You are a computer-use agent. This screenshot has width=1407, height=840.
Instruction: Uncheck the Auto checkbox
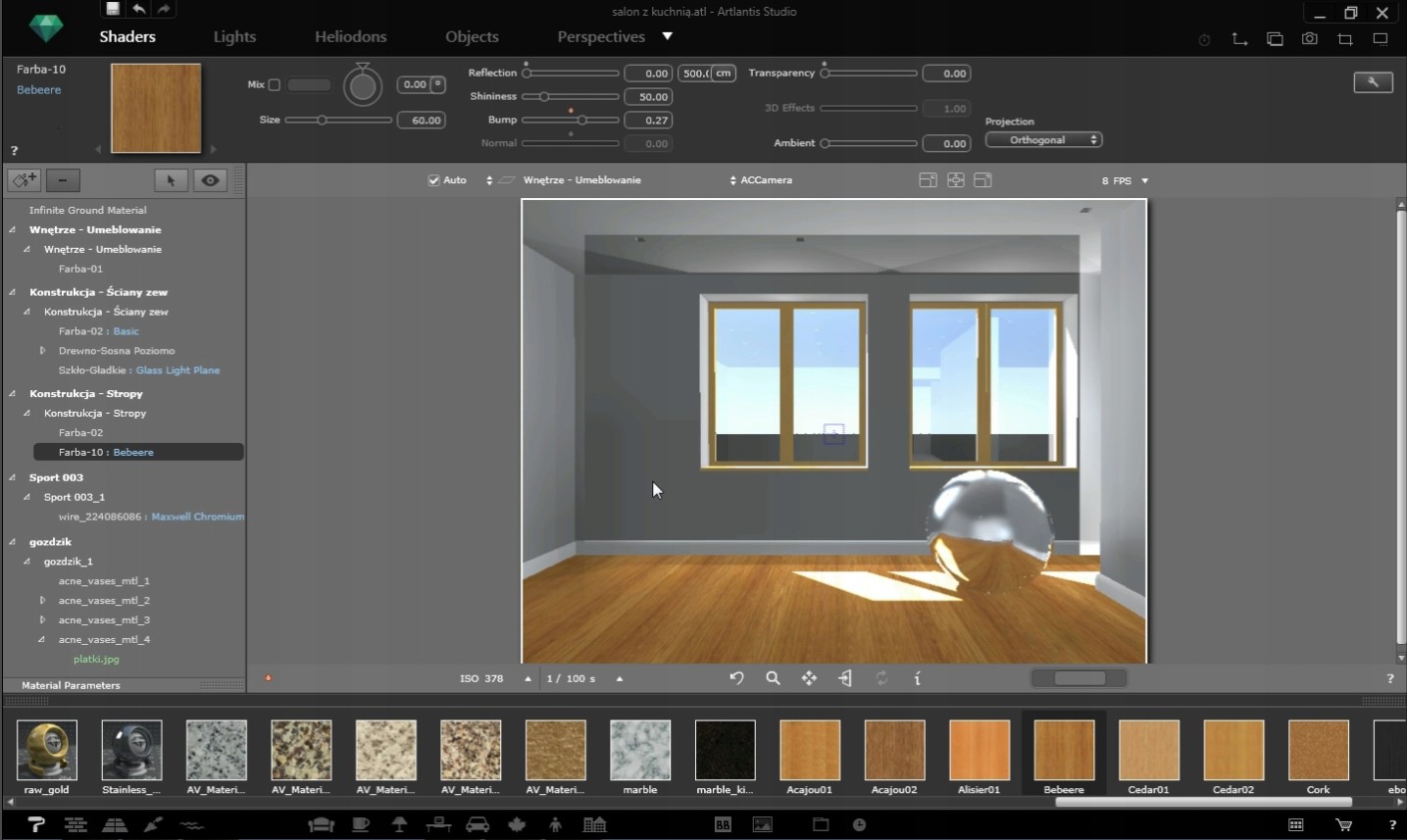(x=433, y=180)
